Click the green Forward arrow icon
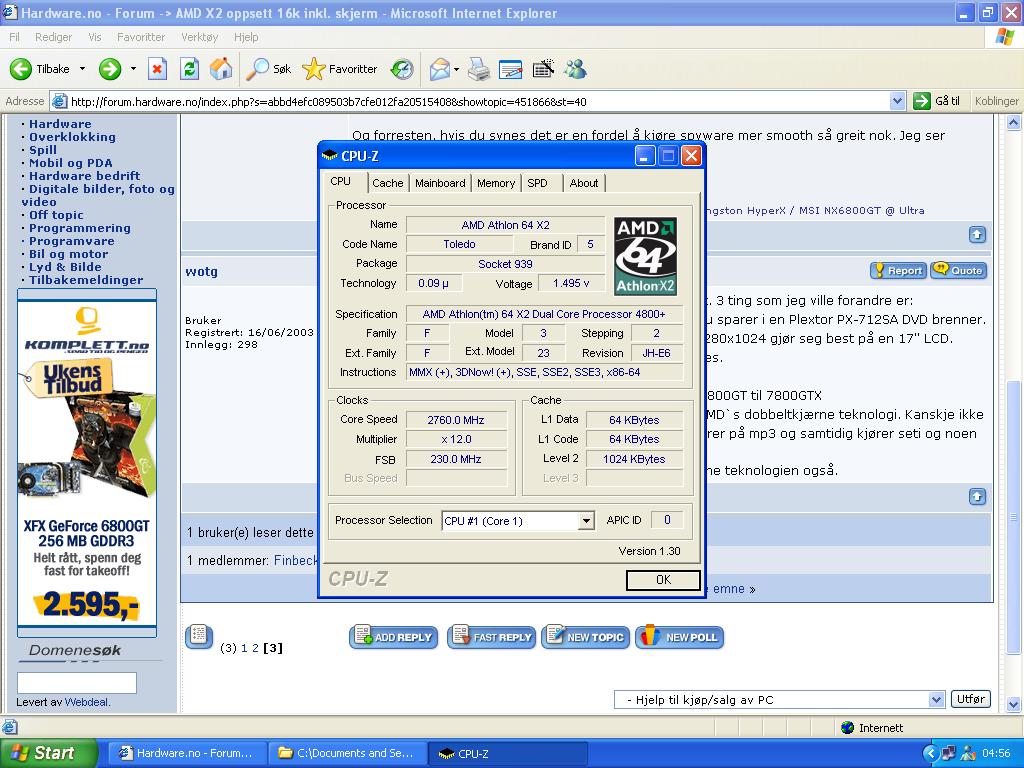 coord(110,69)
